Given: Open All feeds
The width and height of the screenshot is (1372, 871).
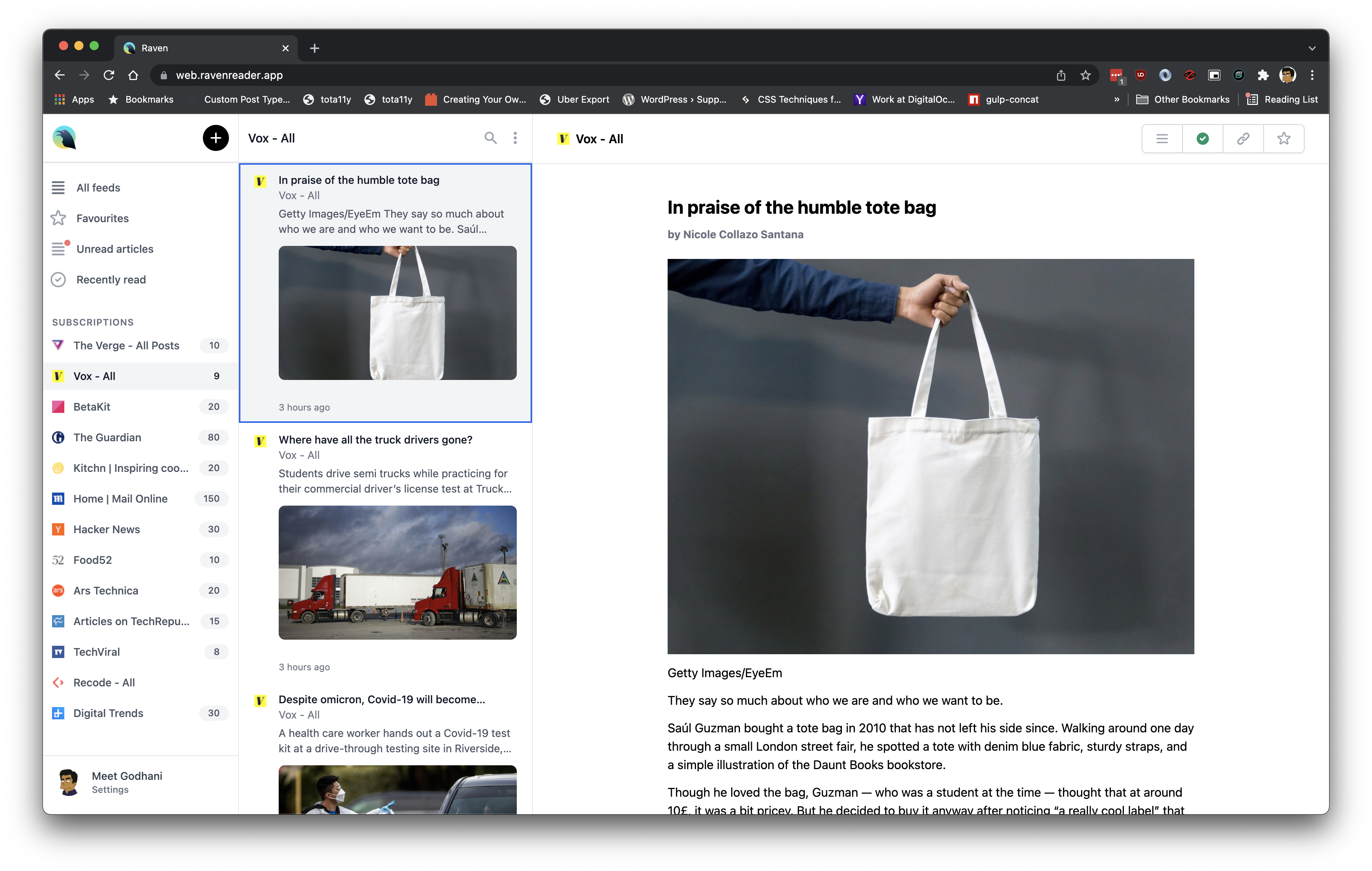Looking at the screenshot, I should point(140,188).
